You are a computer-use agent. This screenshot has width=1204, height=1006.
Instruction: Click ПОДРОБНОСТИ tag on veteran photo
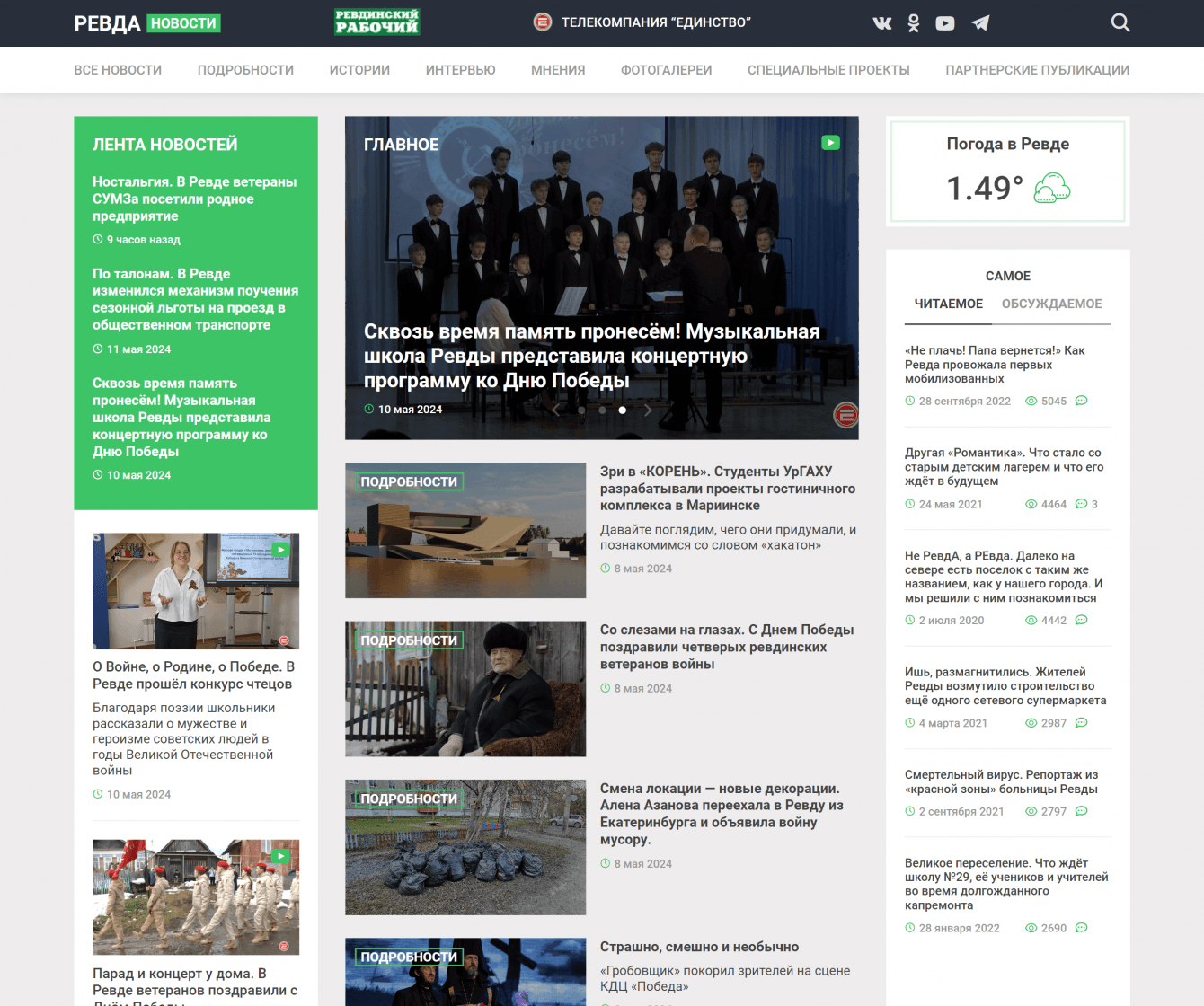pyautogui.click(x=409, y=640)
